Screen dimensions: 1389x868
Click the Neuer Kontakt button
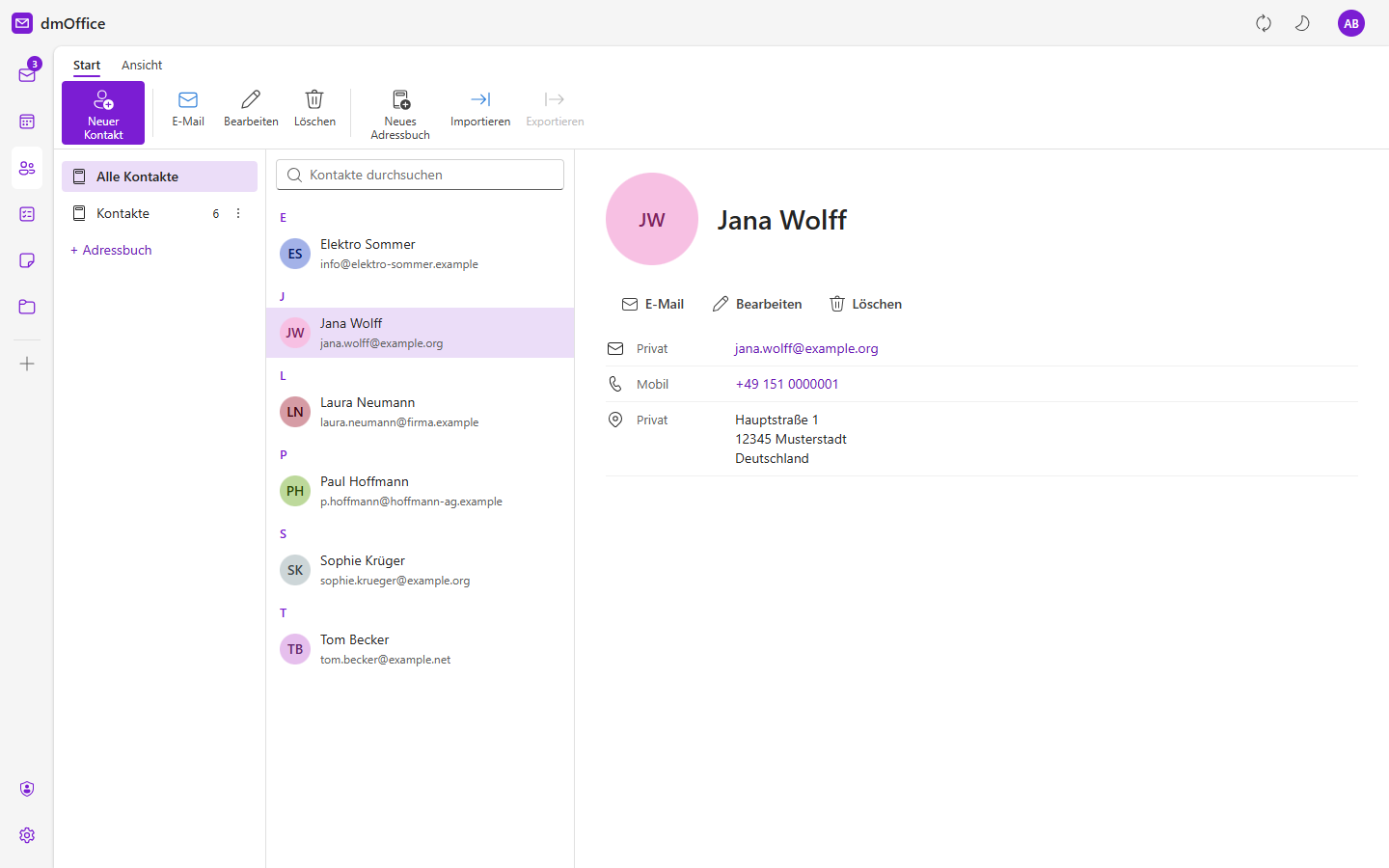coord(103,113)
